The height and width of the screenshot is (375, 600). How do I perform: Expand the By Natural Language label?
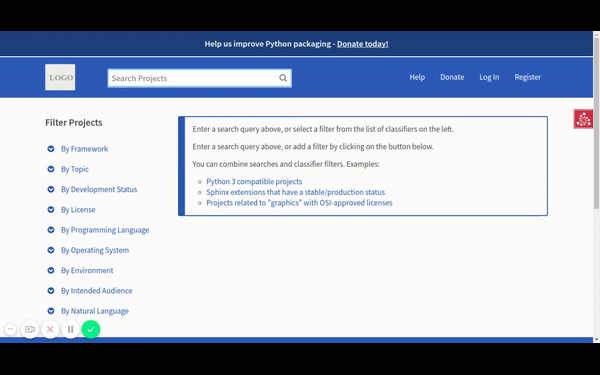point(95,311)
